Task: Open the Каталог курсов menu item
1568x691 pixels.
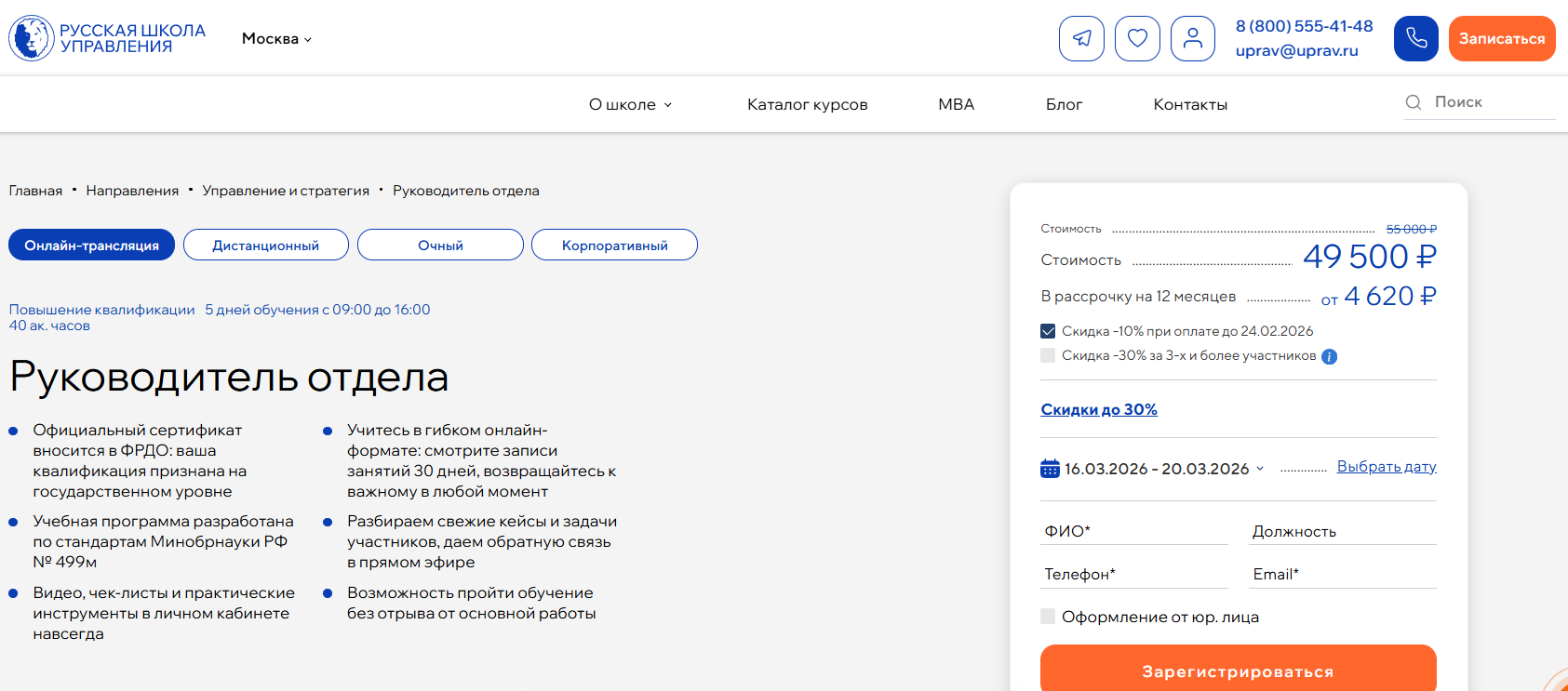Action: (x=807, y=105)
